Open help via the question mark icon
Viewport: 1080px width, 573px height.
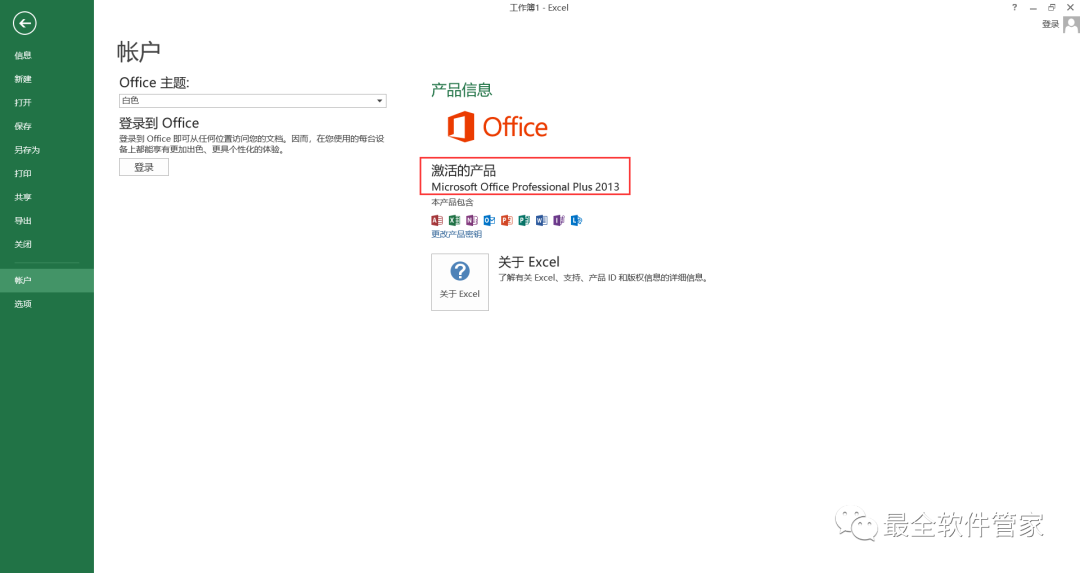click(1014, 8)
